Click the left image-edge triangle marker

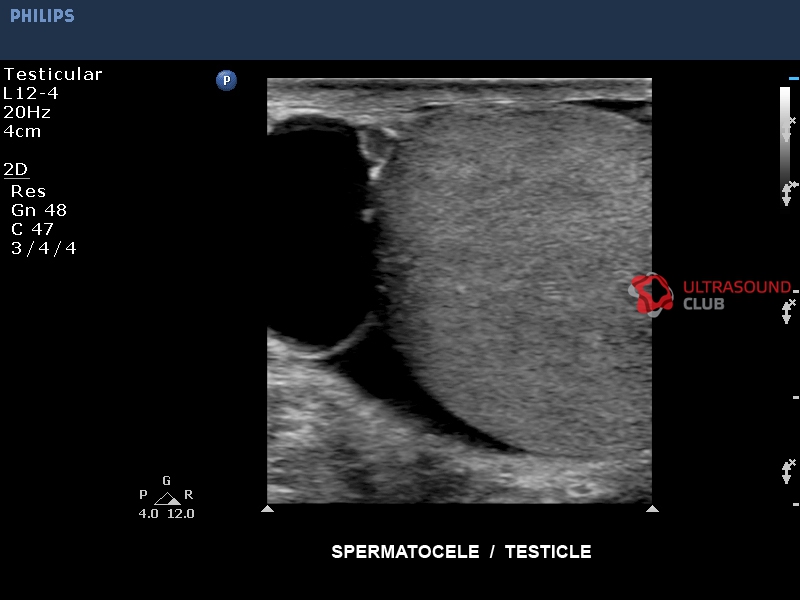pos(267,509)
